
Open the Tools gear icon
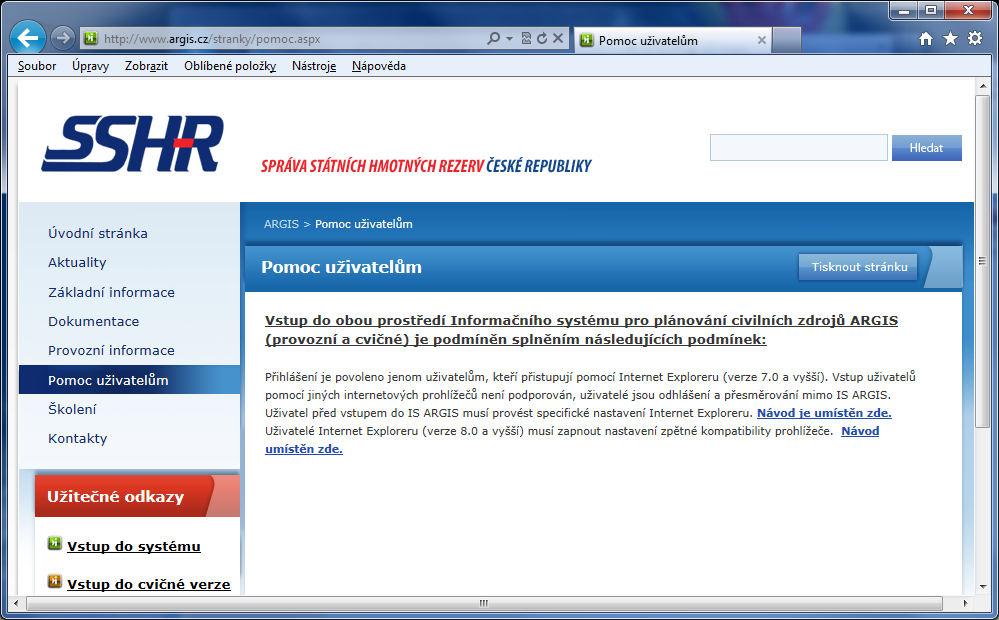[x=975, y=39]
